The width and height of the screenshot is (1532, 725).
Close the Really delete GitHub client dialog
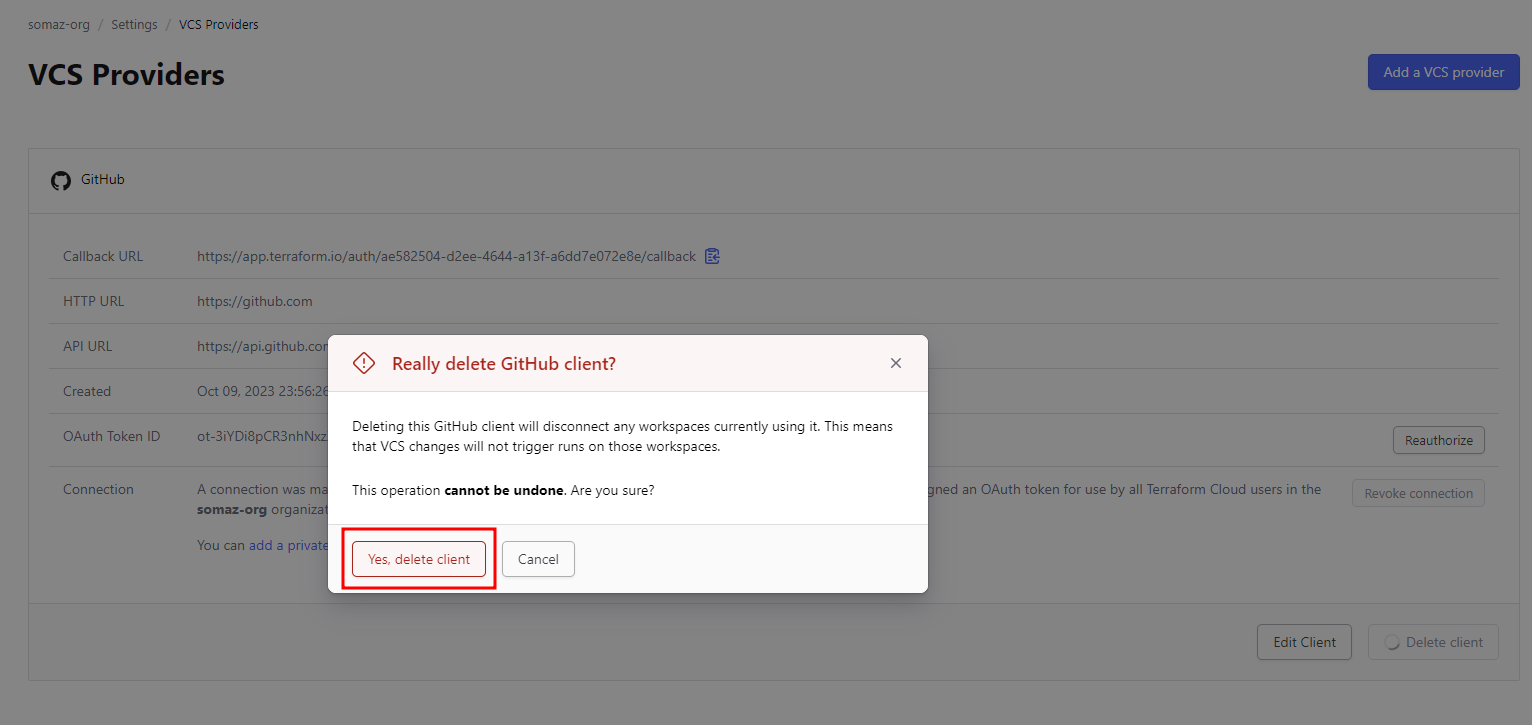[x=896, y=363]
